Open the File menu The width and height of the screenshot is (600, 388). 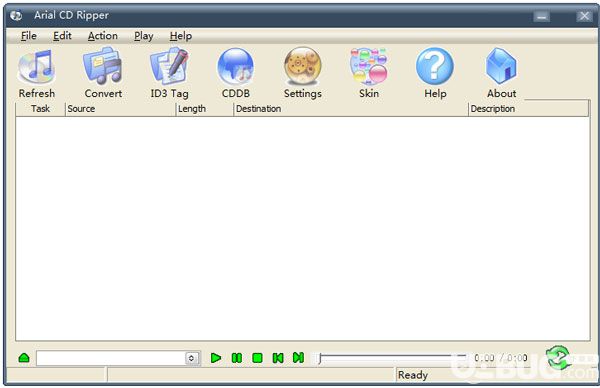(29, 36)
